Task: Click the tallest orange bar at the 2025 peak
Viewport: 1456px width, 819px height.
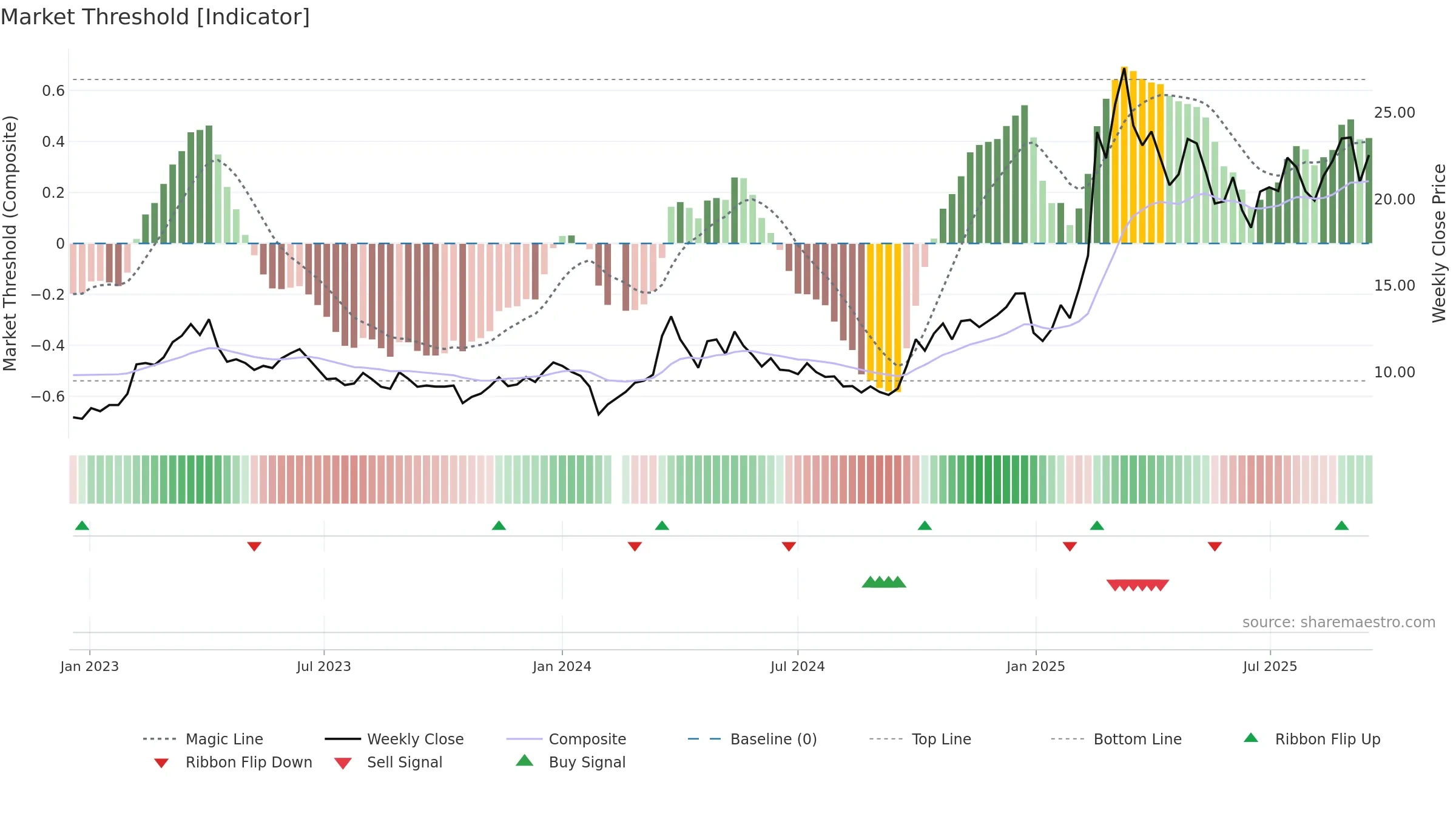Action: pyautogui.click(x=1124, y=155)
